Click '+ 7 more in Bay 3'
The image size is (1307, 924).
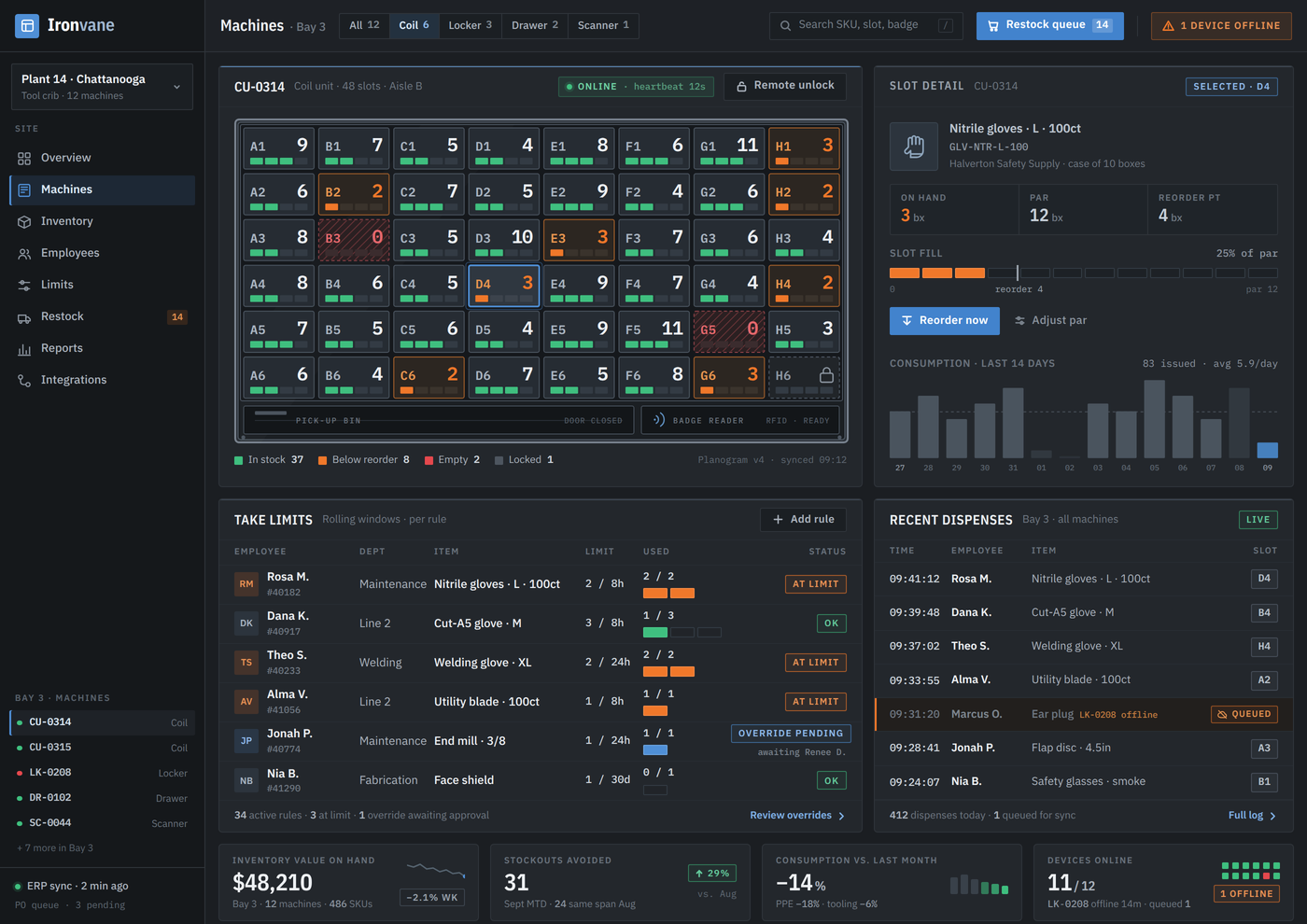[x=55, y=848]
